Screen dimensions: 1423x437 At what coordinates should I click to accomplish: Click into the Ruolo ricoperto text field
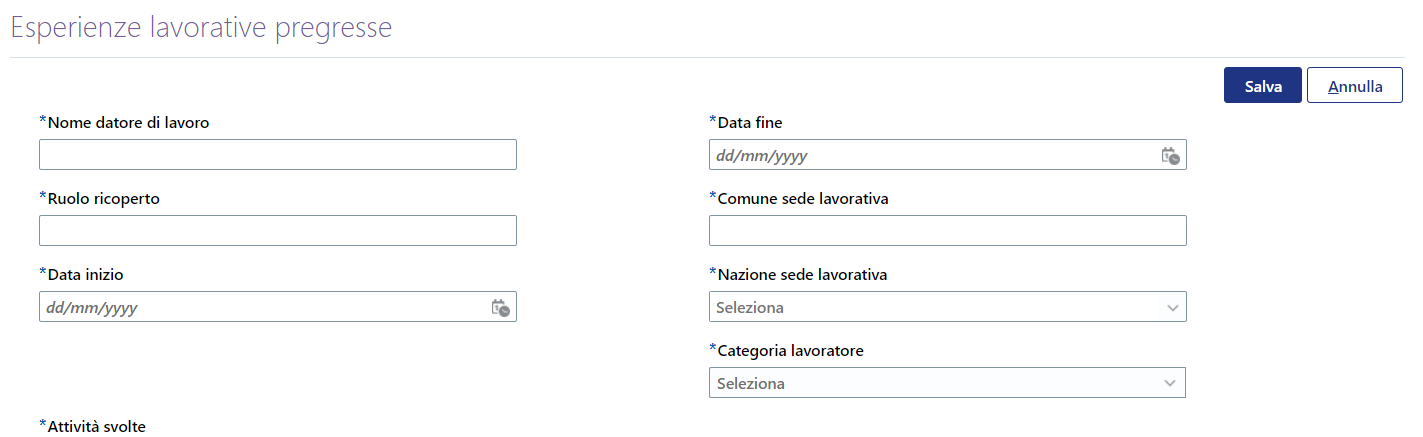point(278,231)
